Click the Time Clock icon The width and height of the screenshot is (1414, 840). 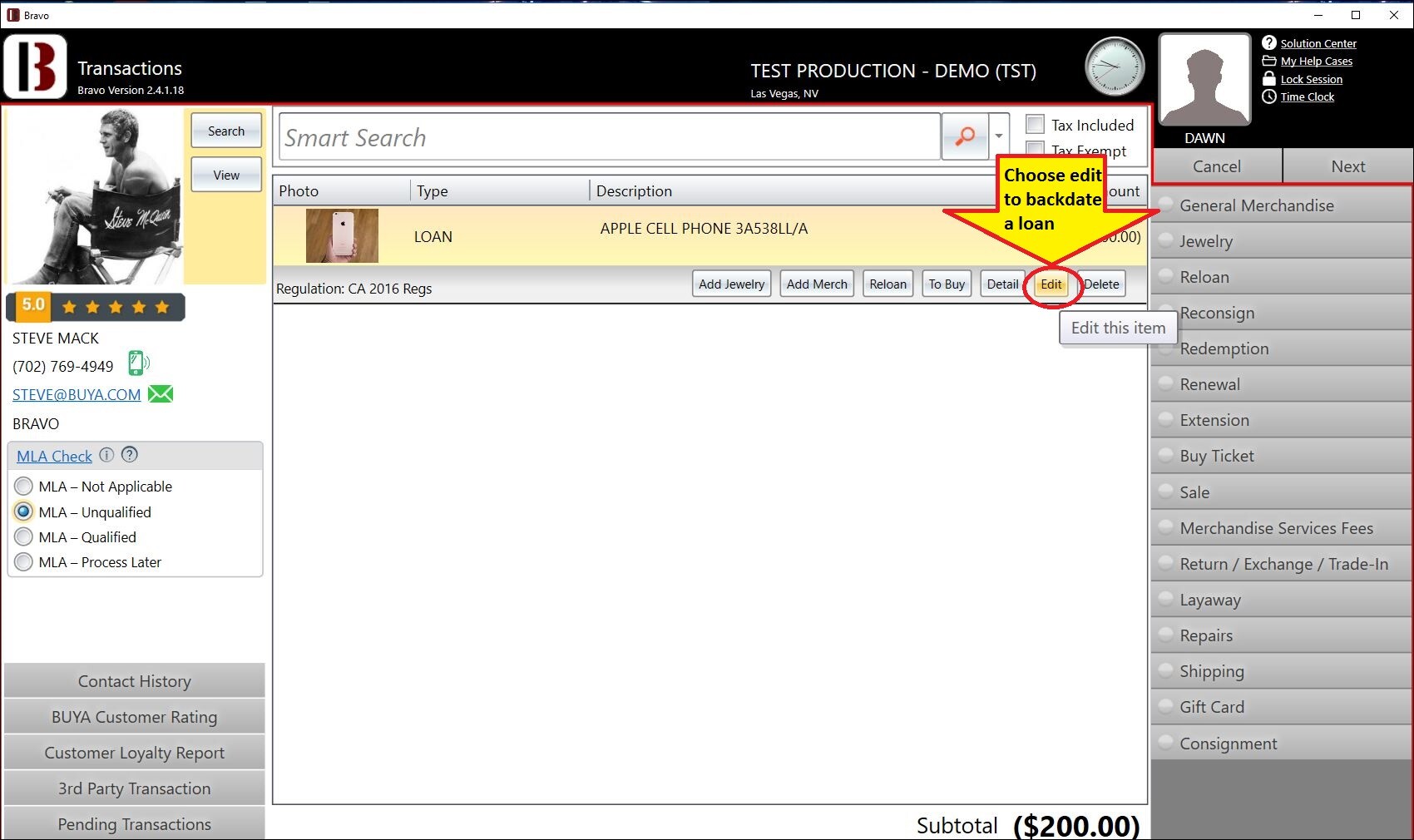point(1269,96)
